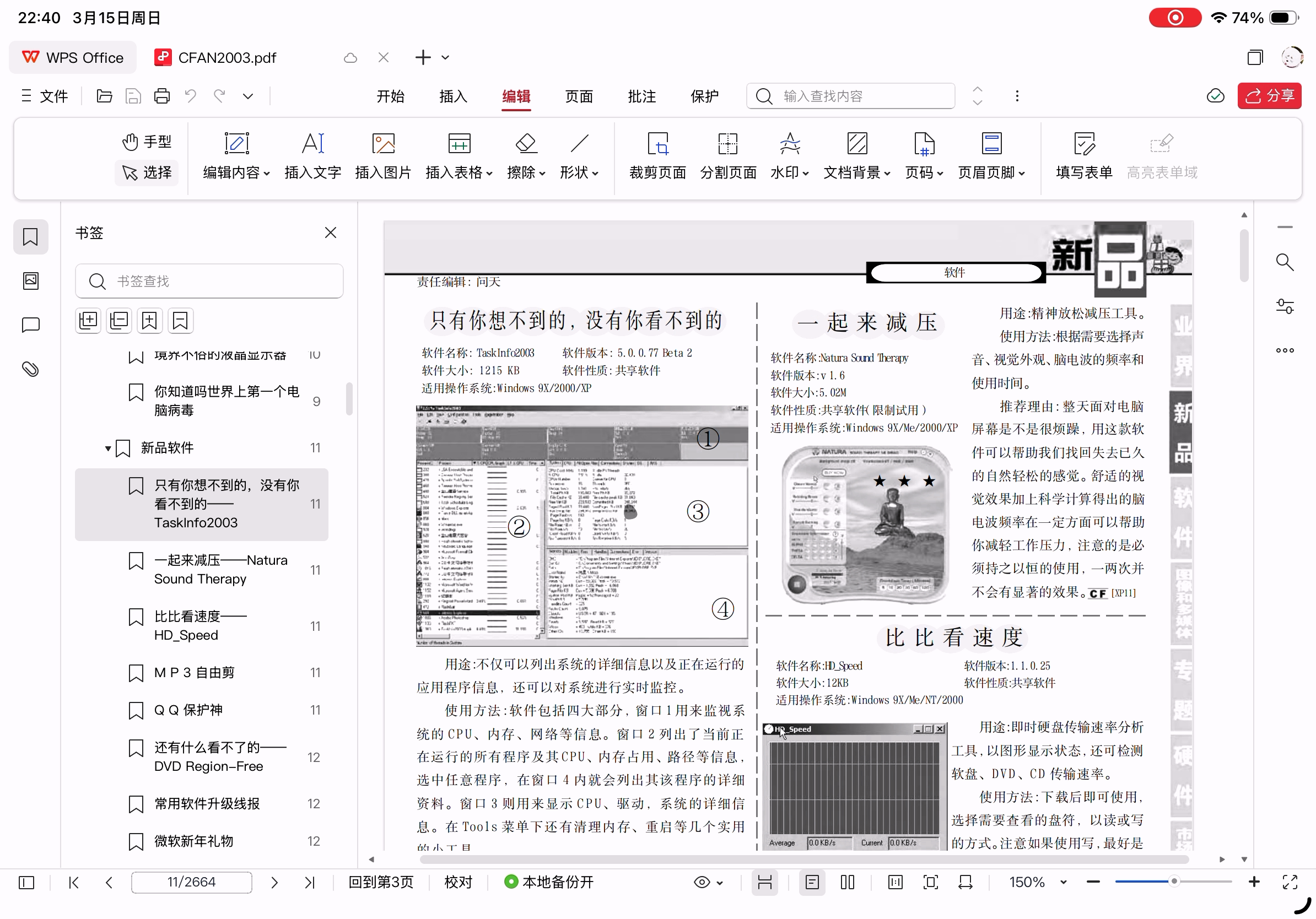Screen dimensions: 1316x919
Task: Toggle two-page view in status bar
Action: tap(847, 882)
